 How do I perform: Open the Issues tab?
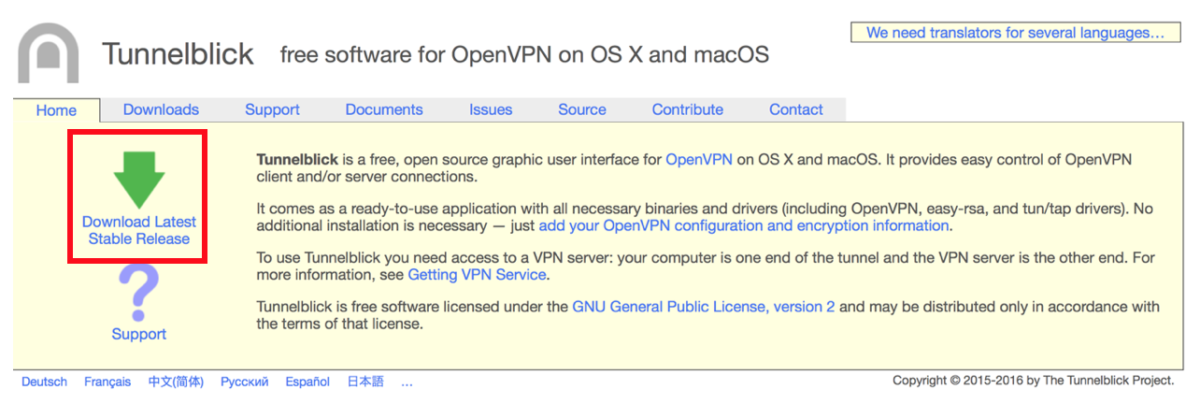pyautogui.click(x=490, y=110)
